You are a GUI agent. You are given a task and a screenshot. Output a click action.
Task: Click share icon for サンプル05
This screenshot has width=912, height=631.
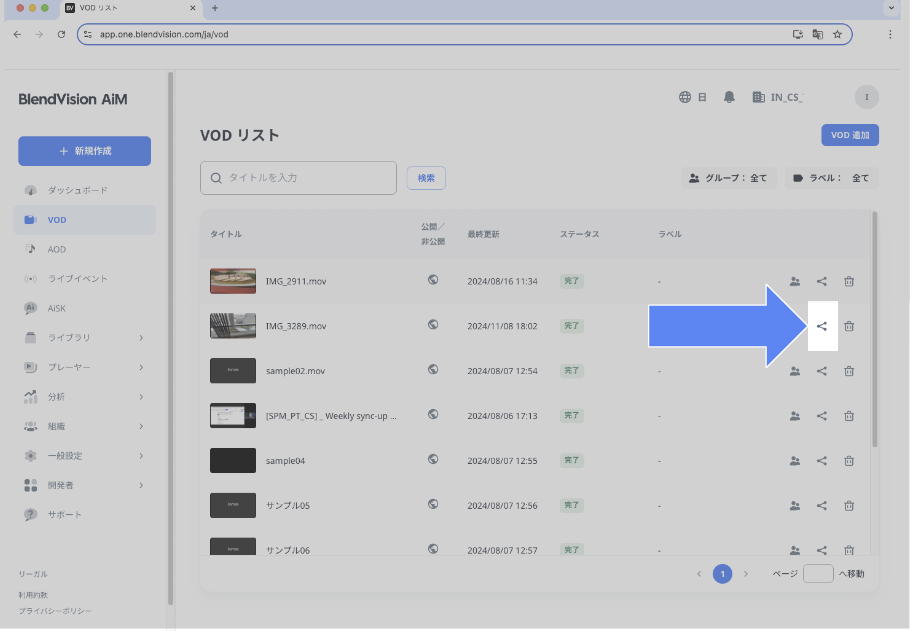coord(821,505)
